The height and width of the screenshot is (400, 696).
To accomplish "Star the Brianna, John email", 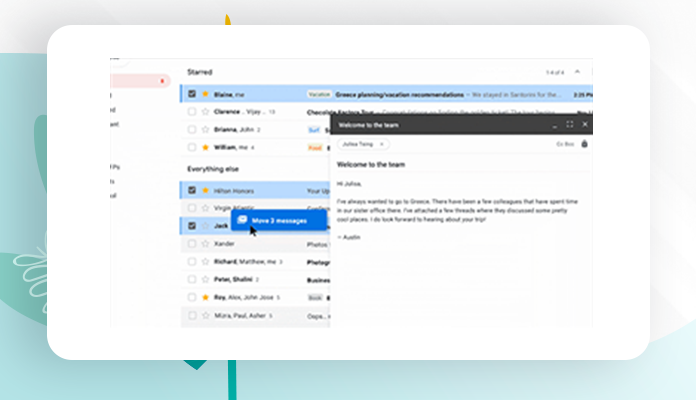I will coord(205,129).
